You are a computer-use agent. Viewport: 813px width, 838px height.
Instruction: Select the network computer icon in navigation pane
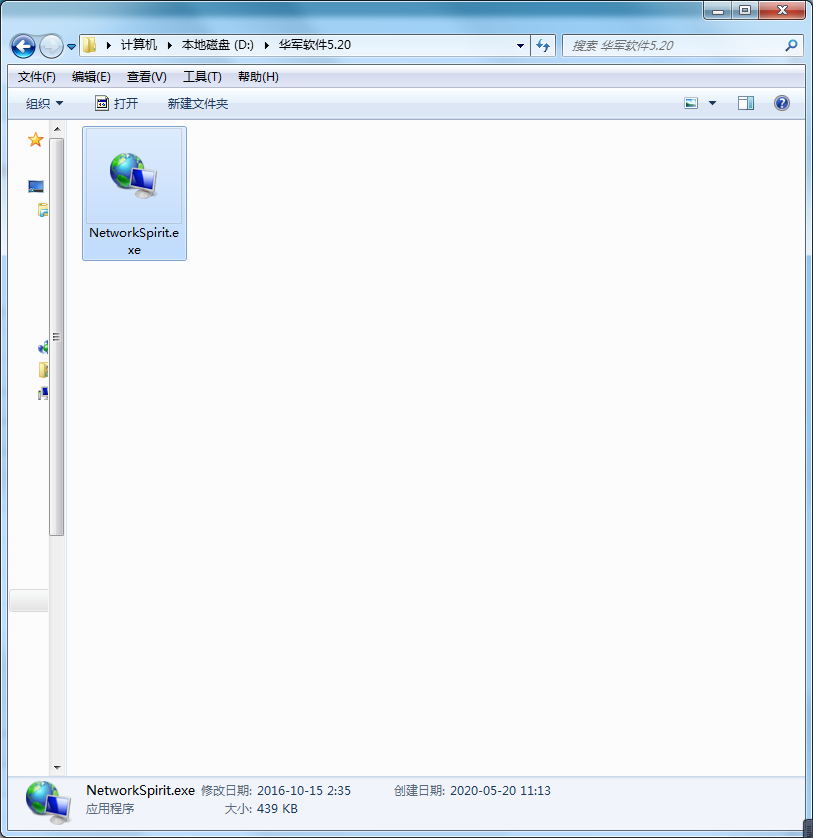click(43, 394)
